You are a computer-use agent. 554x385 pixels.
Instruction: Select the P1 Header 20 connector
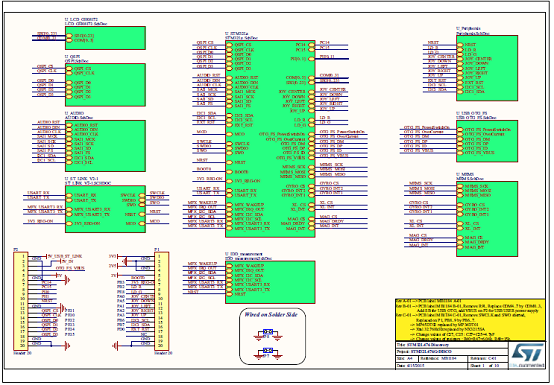pyautogui.click(x=161, y=301)
